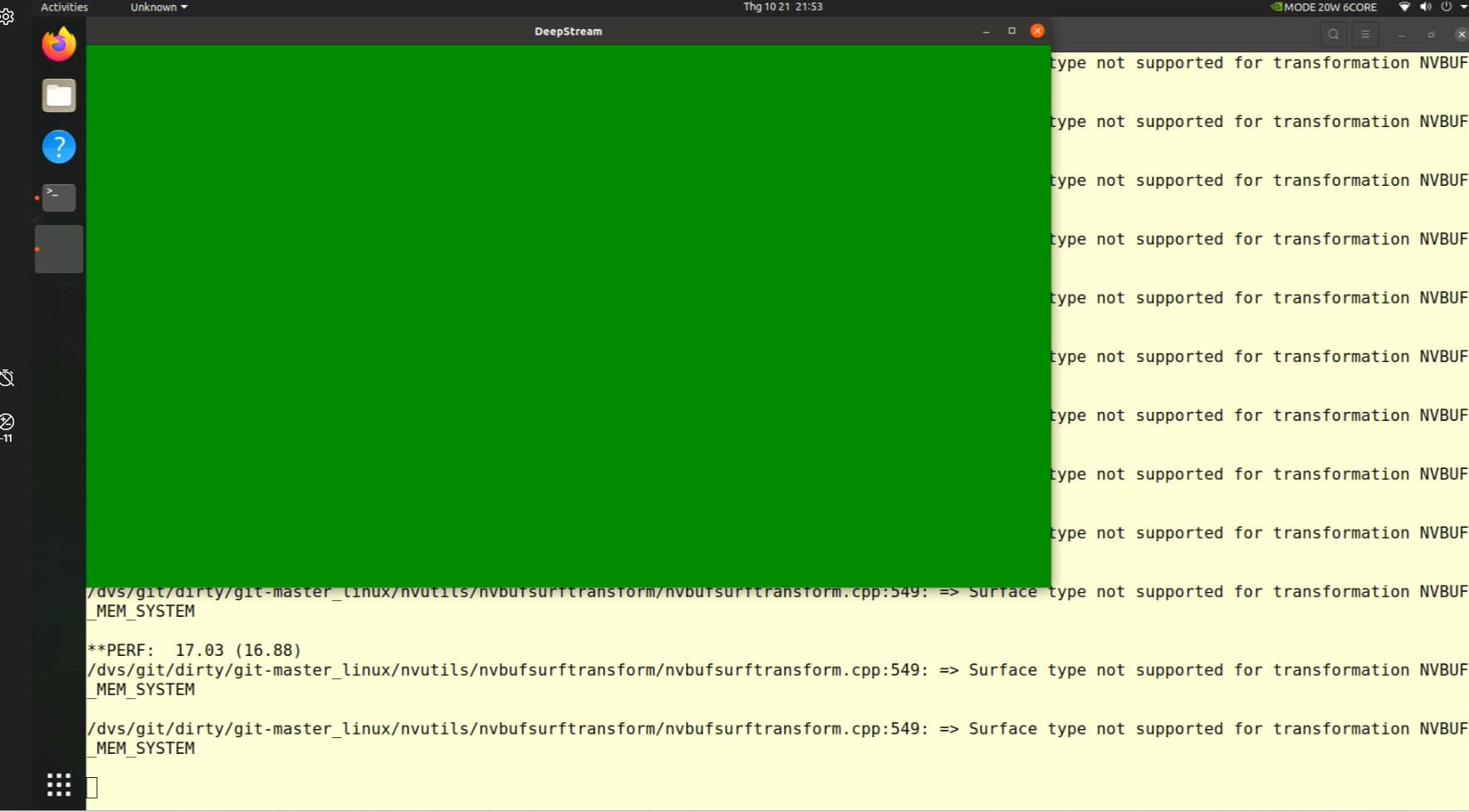The width and height of the screenshot is (1469, 812).
Task: Open the volume indicator
Action: point(1426,7)
